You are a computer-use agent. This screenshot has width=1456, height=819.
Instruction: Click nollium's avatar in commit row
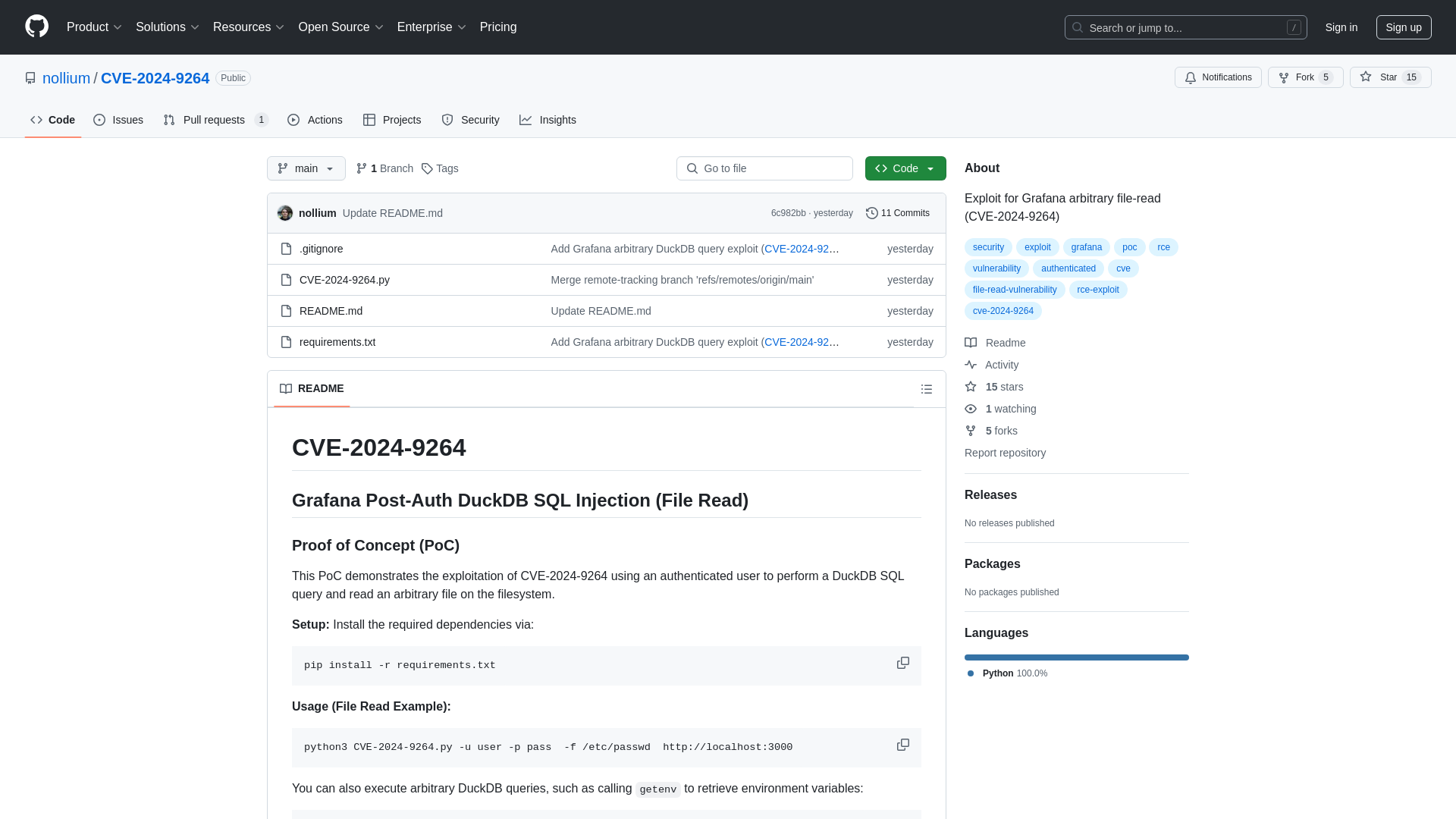click(285, 213)
